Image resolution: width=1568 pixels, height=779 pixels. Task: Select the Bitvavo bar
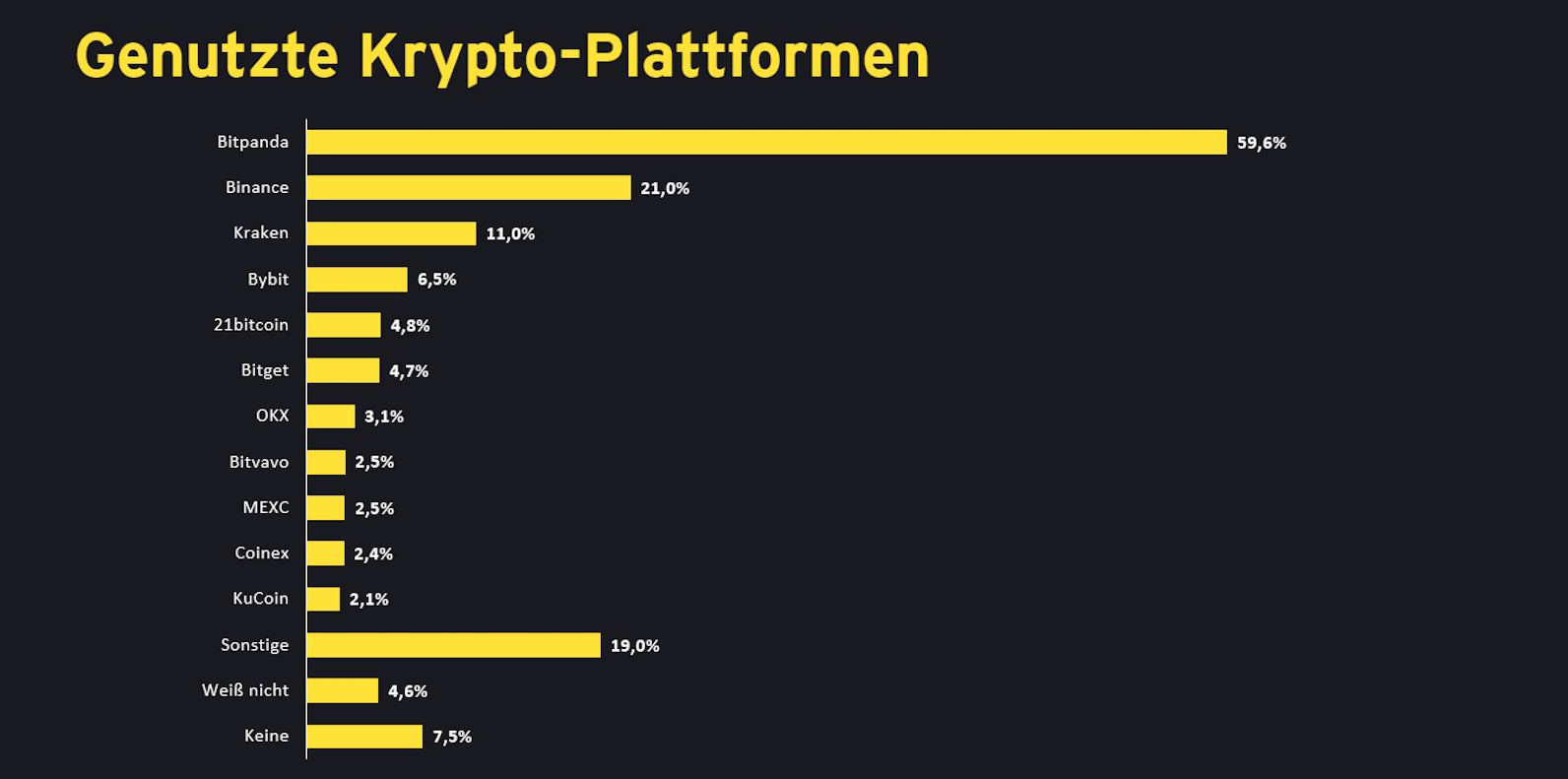326,462
